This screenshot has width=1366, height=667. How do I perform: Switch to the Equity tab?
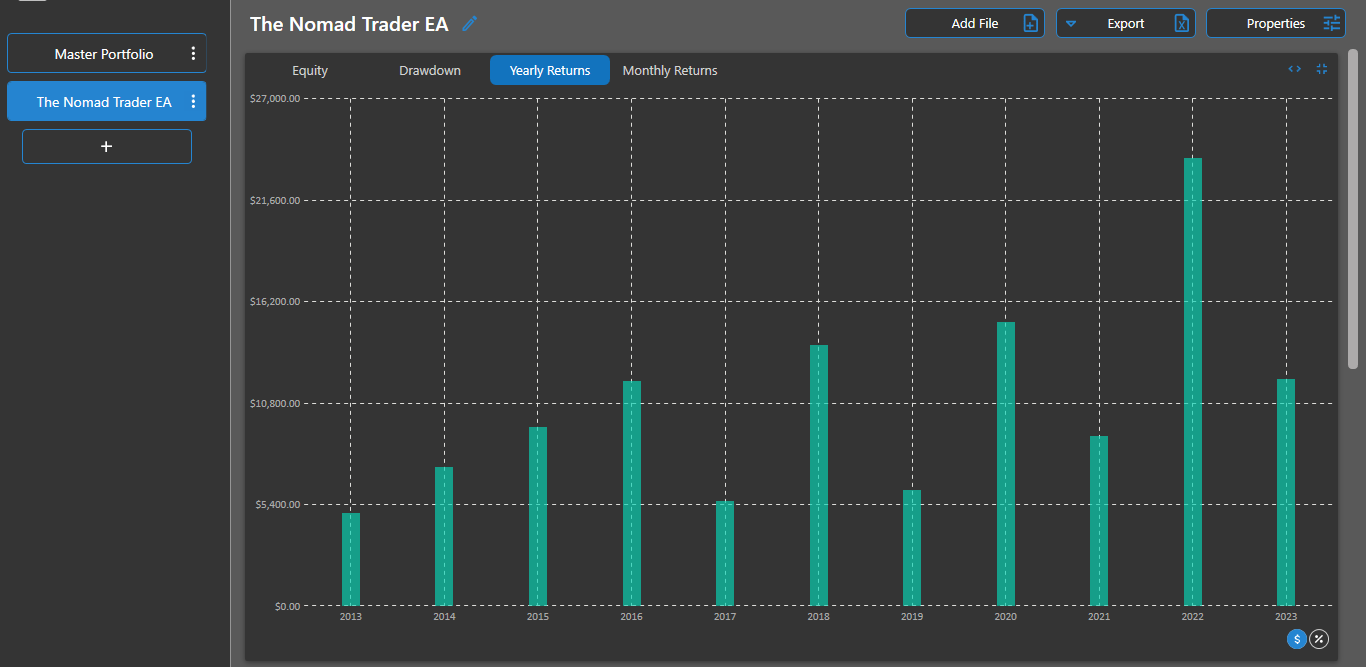[x=309, y=70]
